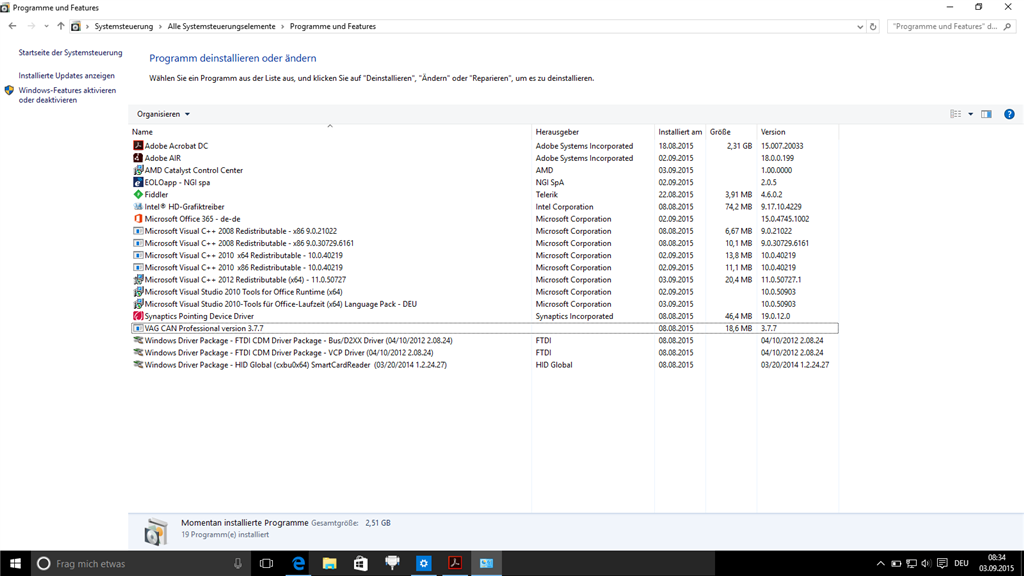Click the Intel HD-Grafiktreiber icon
The image size is (1024, 576).
point(138,206)
